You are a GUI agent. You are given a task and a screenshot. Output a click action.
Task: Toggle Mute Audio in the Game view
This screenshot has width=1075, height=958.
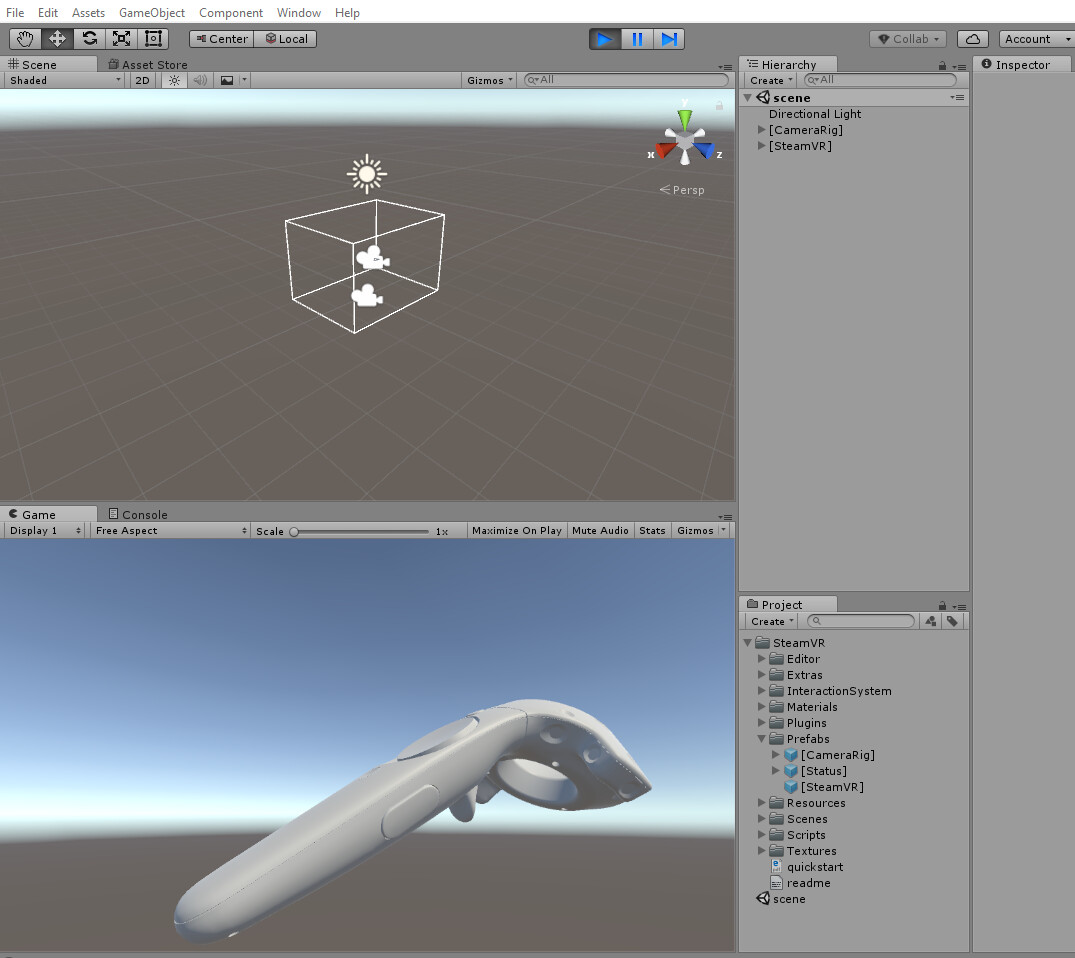coord(600,530)
